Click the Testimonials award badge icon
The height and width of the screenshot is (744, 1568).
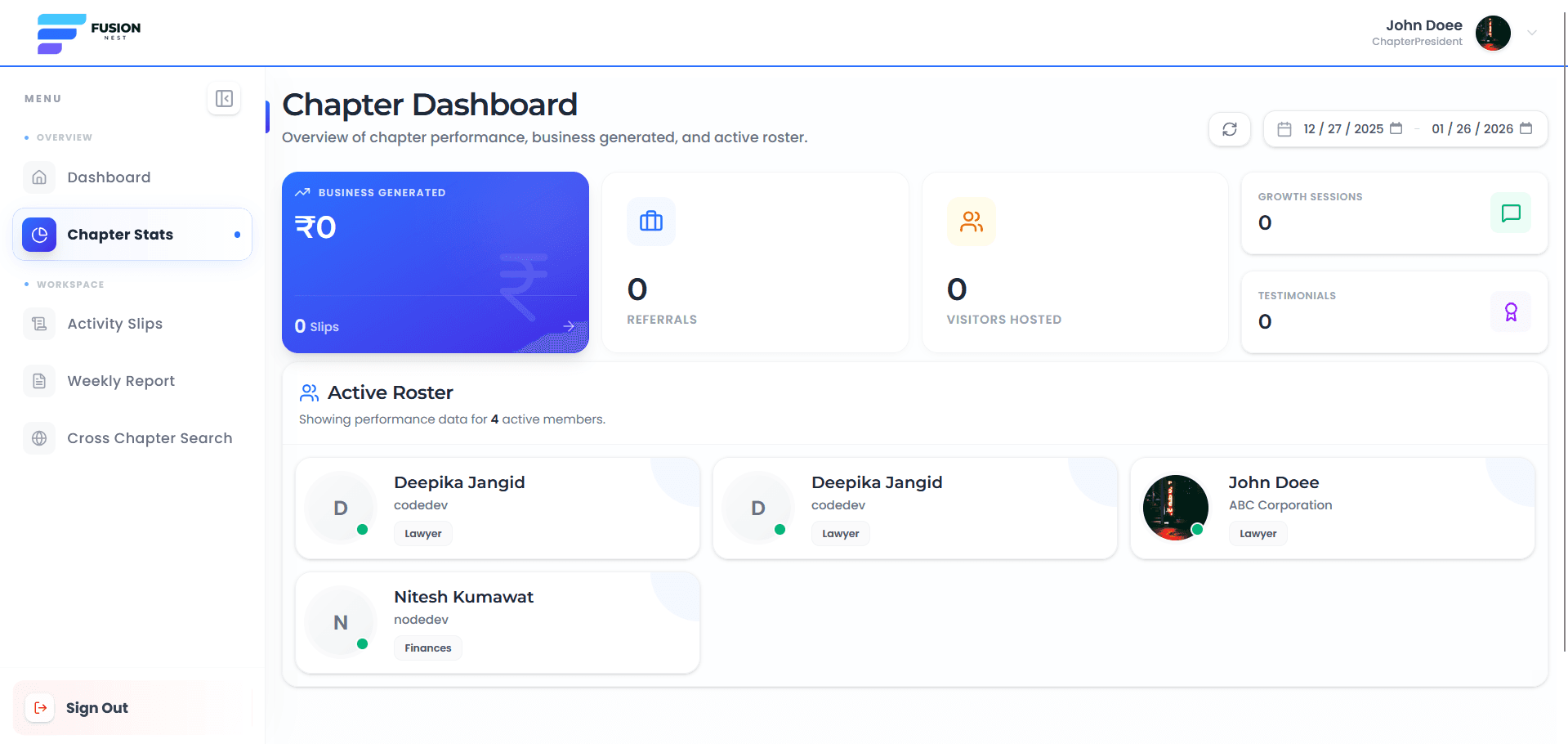(1511, 311)
